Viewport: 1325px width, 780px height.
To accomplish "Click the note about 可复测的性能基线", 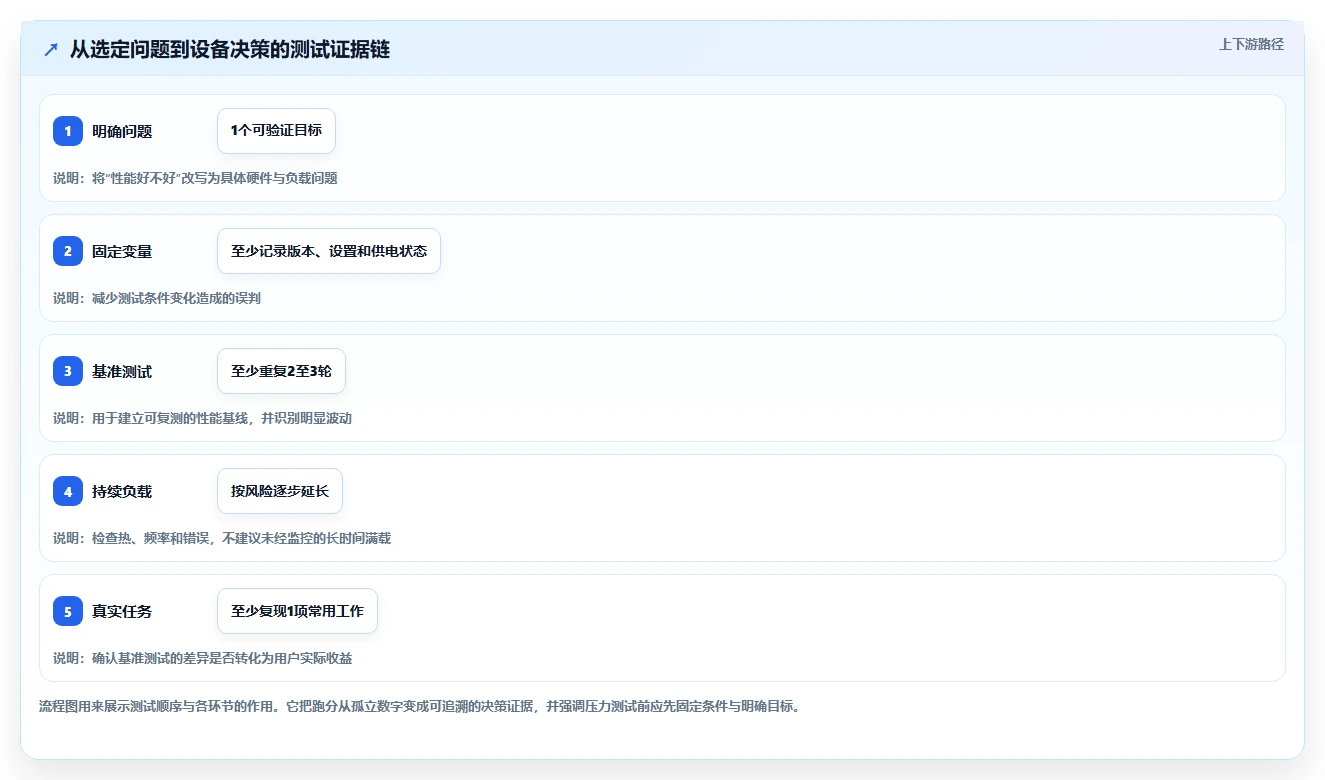I will [x=202, y=418].
